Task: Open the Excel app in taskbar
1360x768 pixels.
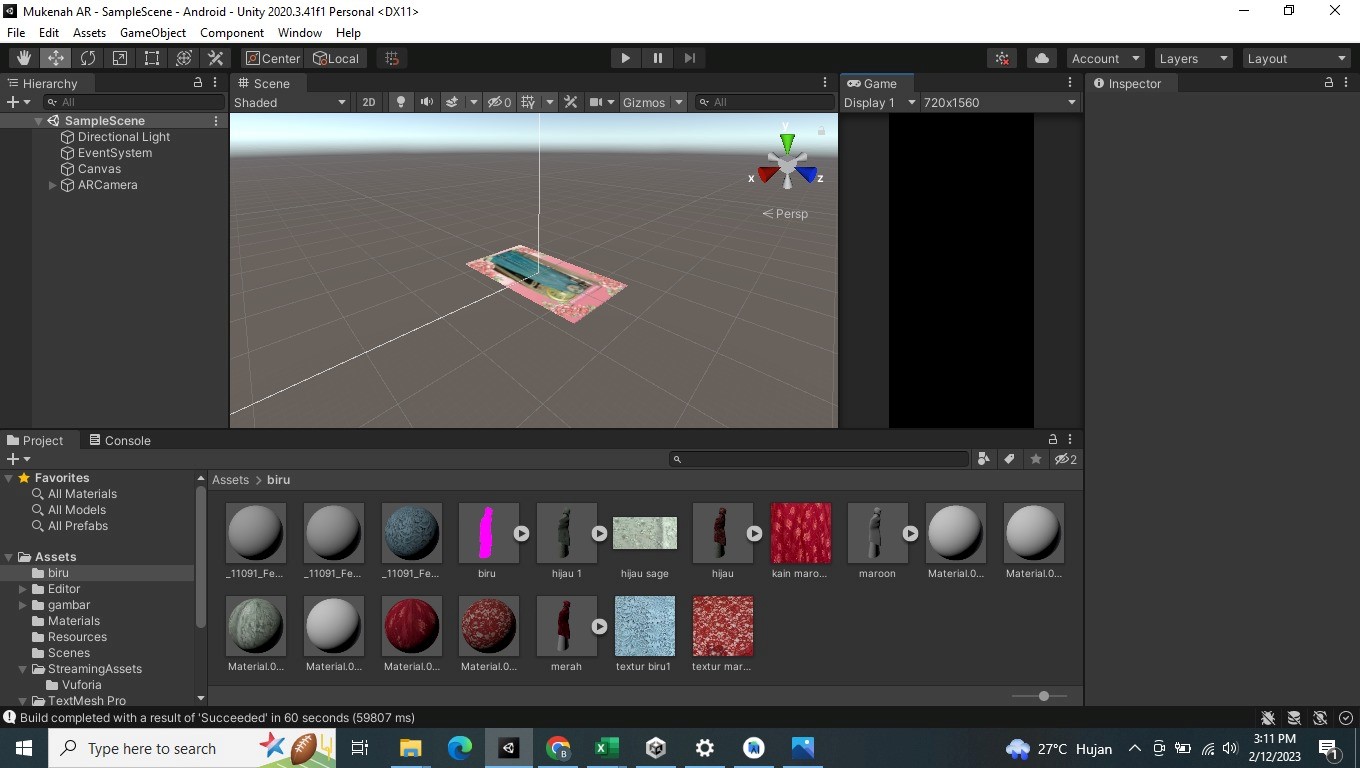Action: [x=606, y=748]
